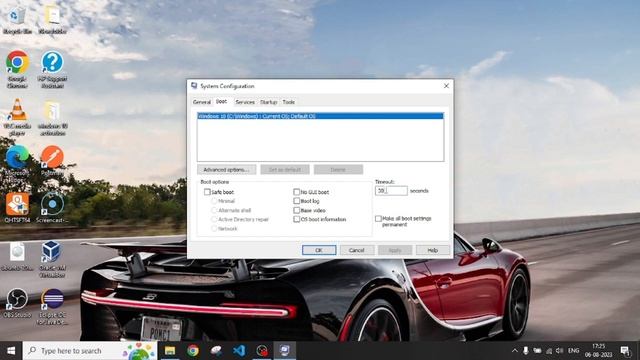Open the windows 10 activation folder icon

(52, 118)
